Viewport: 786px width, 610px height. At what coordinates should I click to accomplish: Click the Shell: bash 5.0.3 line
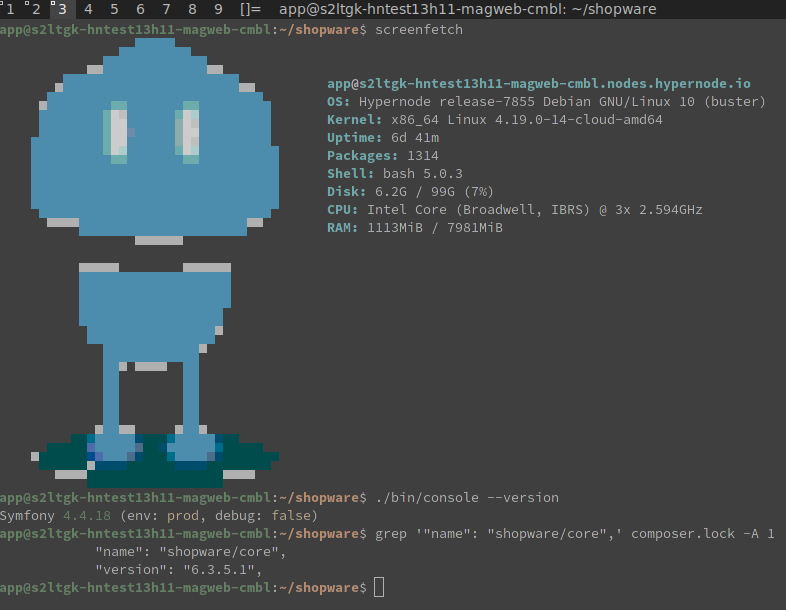coord(395,174)
